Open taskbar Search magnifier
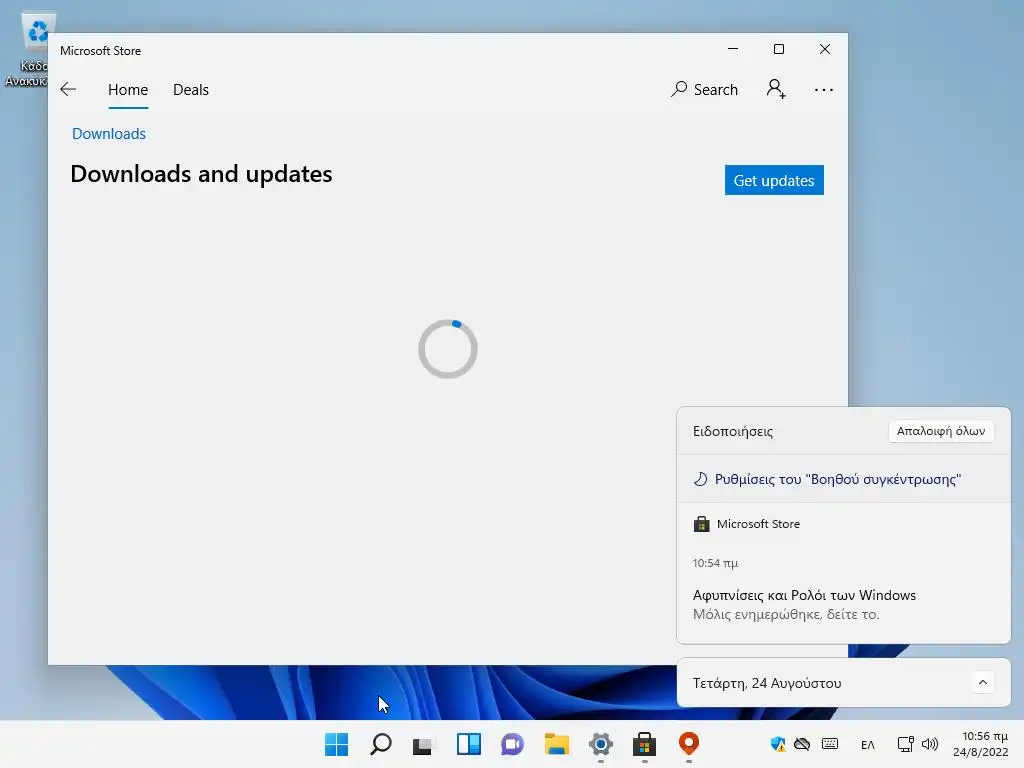 [x=380, y=744]
